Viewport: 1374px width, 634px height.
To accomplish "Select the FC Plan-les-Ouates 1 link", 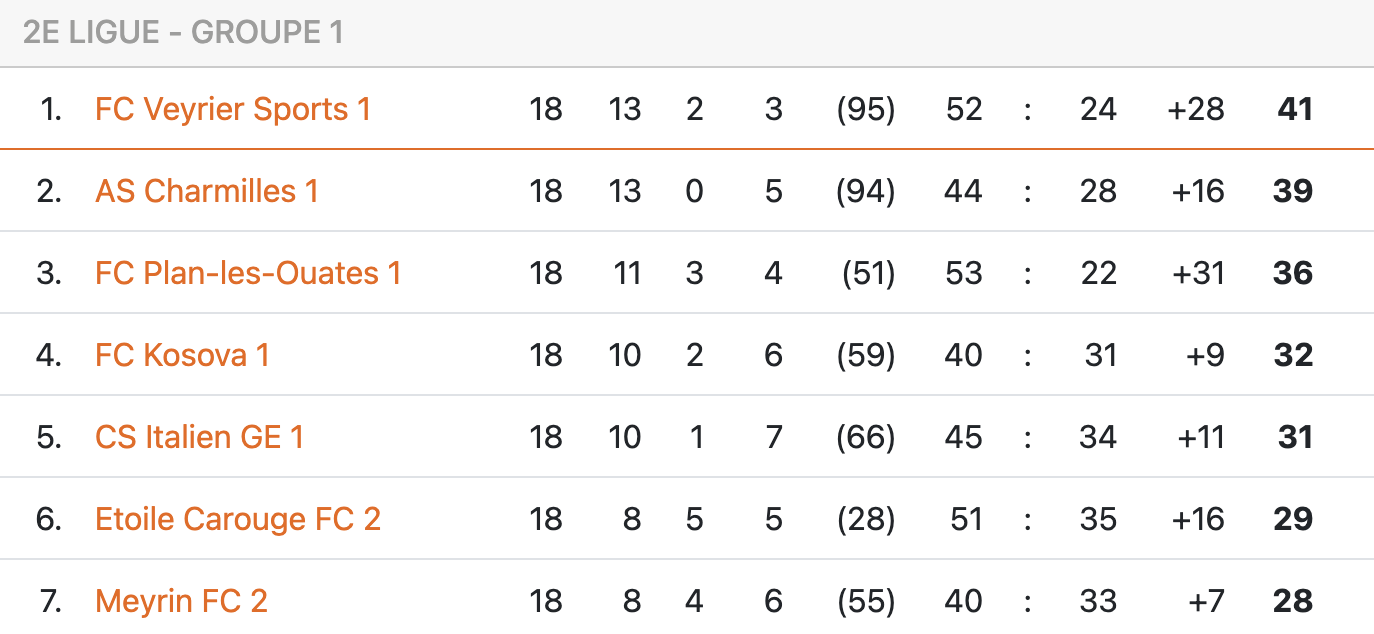I will coord(248,273).
